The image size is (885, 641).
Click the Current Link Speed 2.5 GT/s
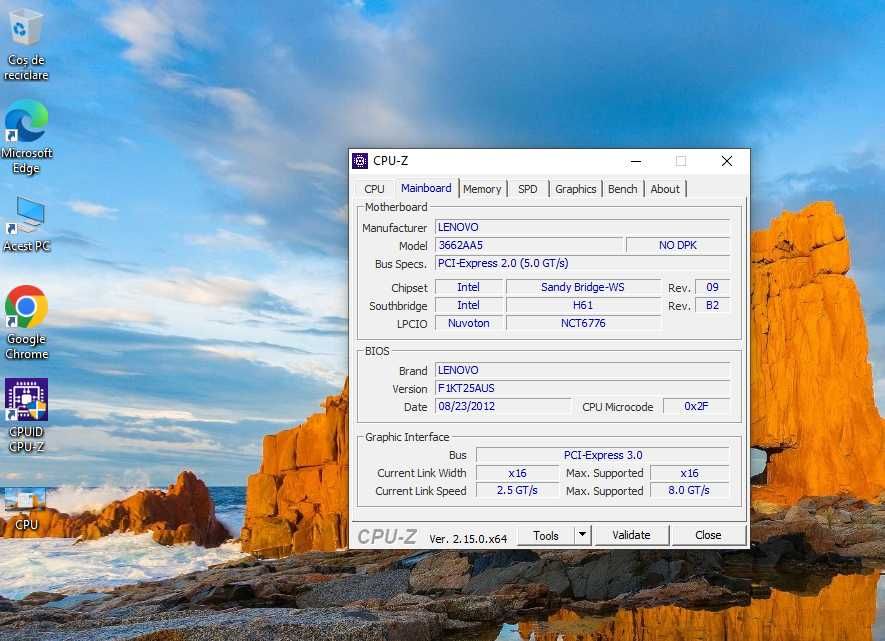click(517, 490)
